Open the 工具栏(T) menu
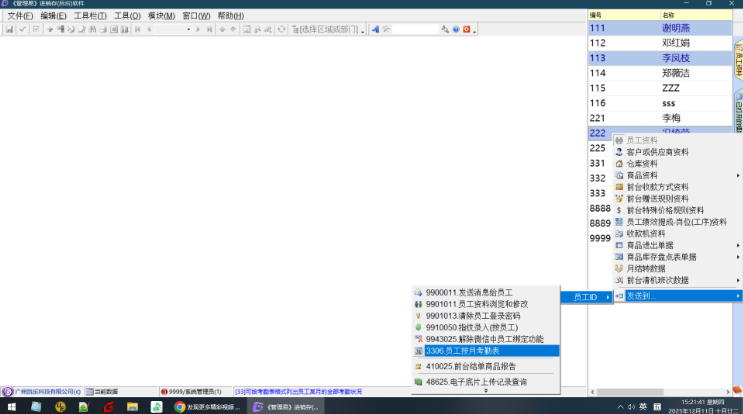 92,16
